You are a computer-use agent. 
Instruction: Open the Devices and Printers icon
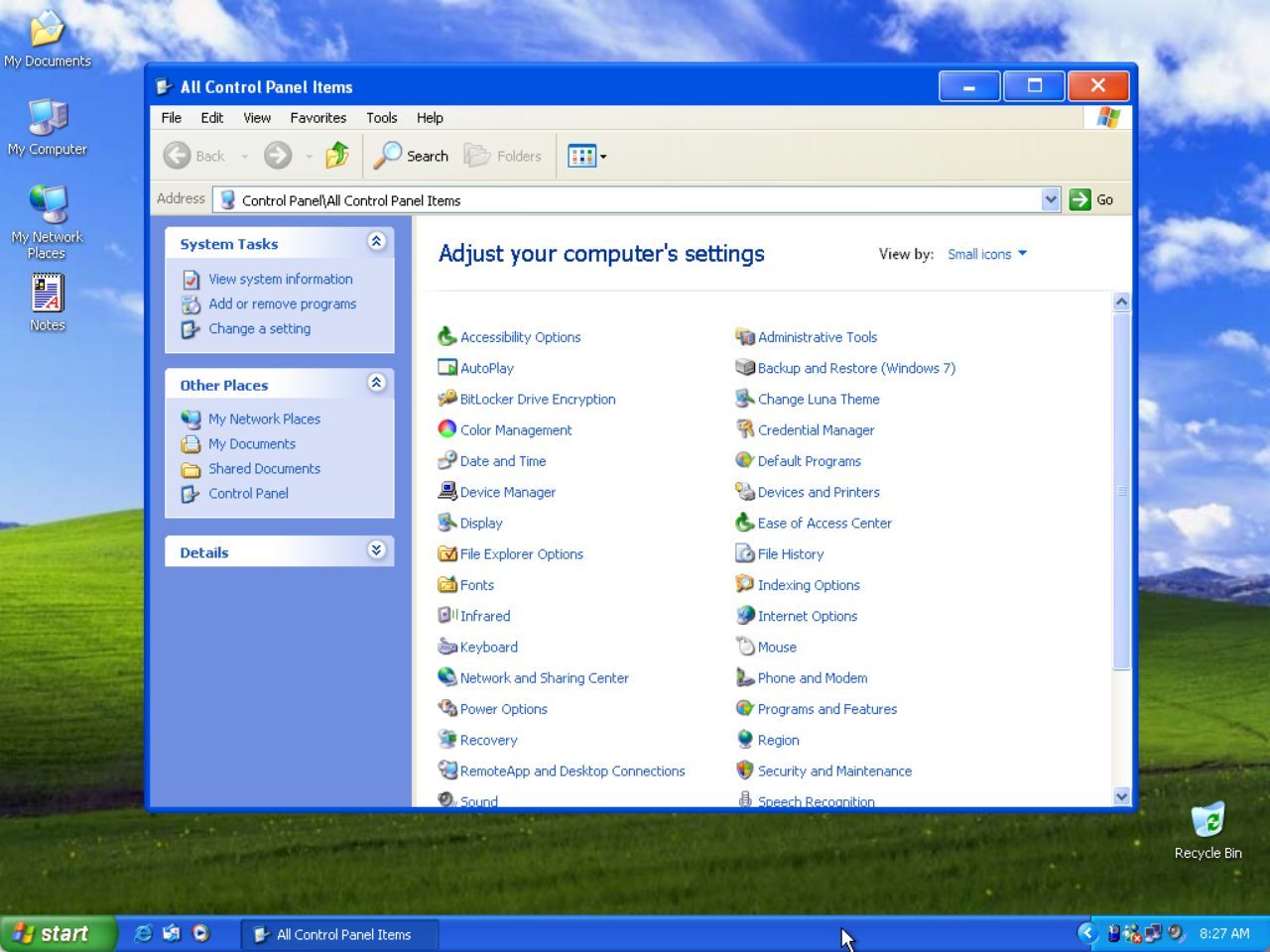pos(745,491)
